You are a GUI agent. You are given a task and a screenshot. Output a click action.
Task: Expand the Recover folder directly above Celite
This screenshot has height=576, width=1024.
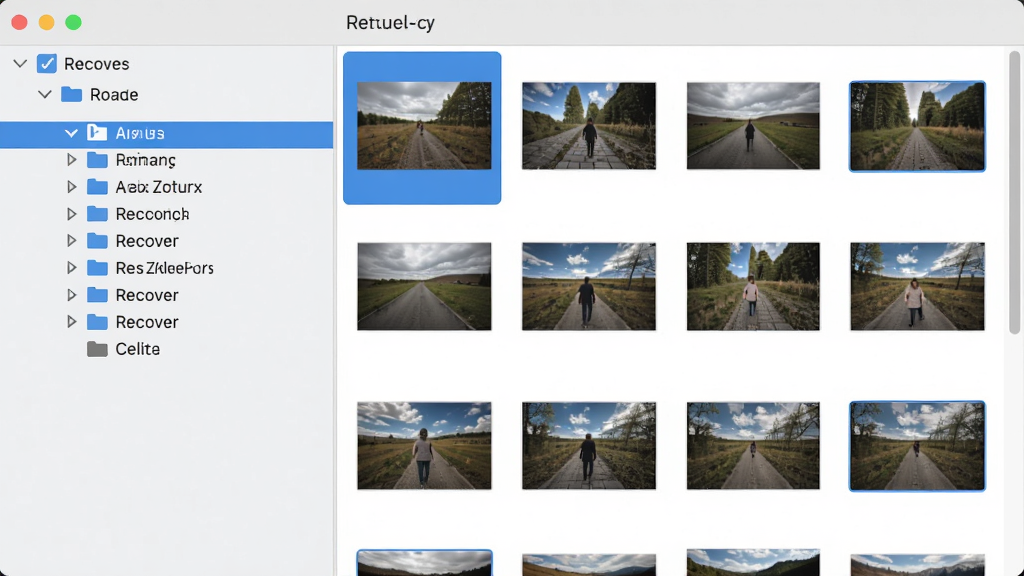[71, 321]
